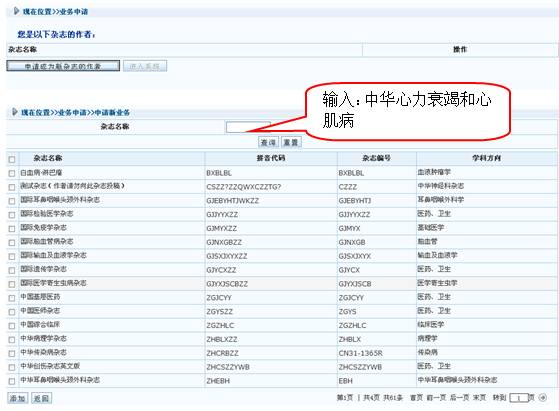Click pinyin code cell ZHCSZZYWB
This screenshot has width=559, height=411.
click(228, 367)
